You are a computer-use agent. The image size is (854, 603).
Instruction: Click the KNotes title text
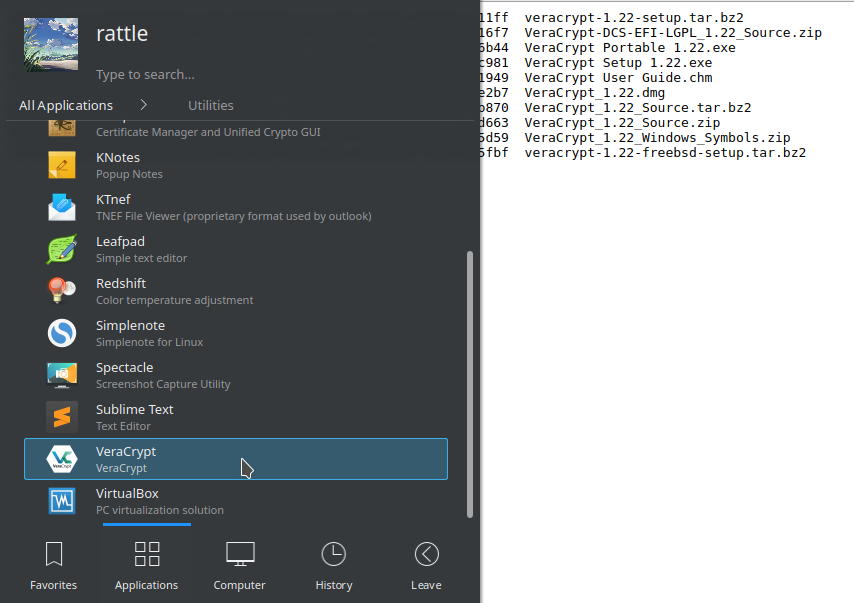(118, 157)
